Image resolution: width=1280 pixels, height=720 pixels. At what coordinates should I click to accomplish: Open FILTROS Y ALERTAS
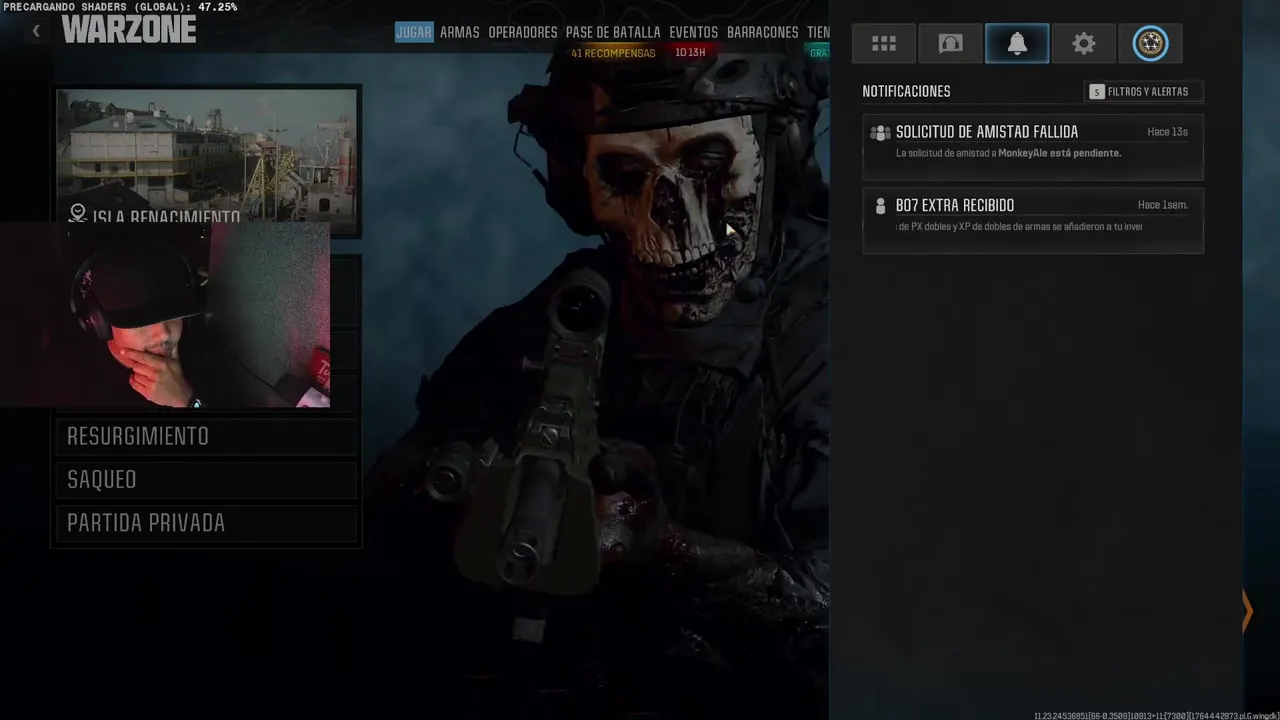(1145, 91)
